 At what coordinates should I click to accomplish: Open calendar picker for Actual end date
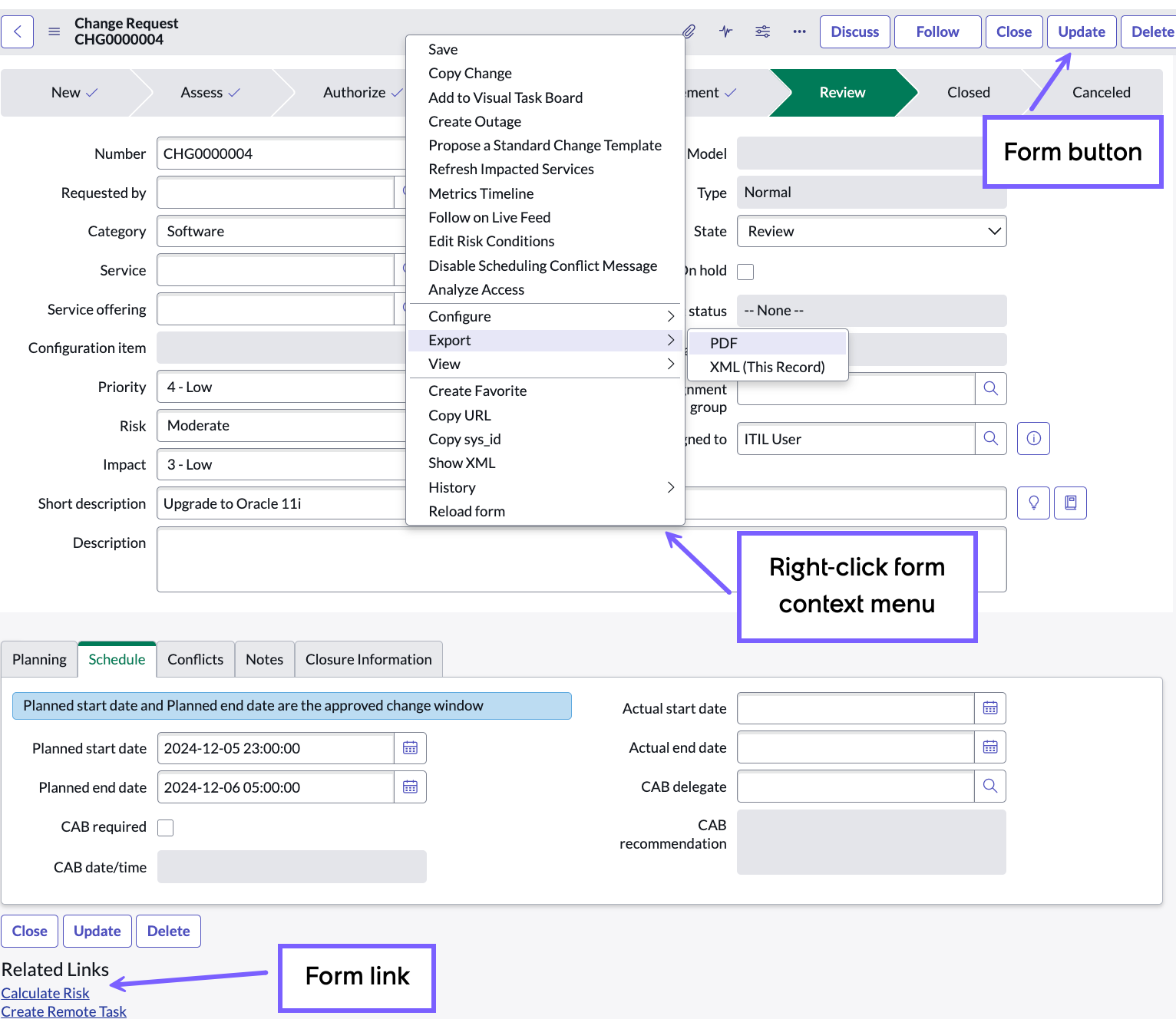pos(990,747)
